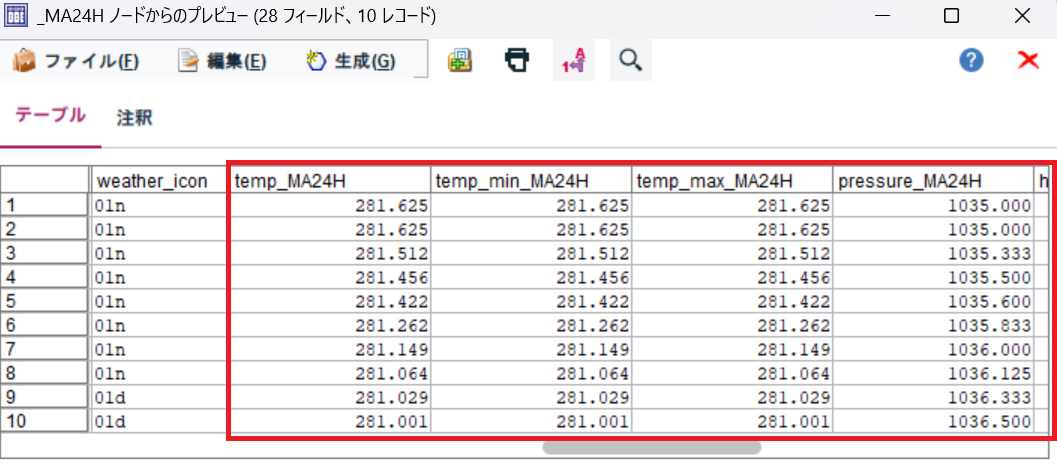This screenshot has width=1057, height=468.
Task: Click temp_MA24H cell 281.029
Action: pos(329,399)
